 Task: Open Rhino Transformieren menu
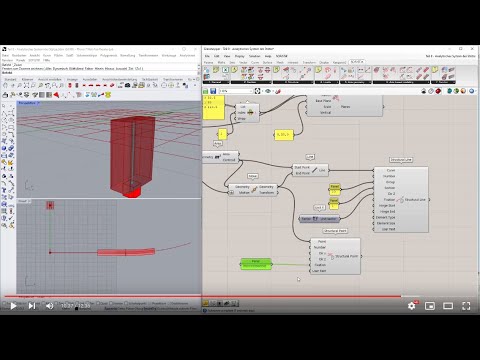tap(148, 55)
